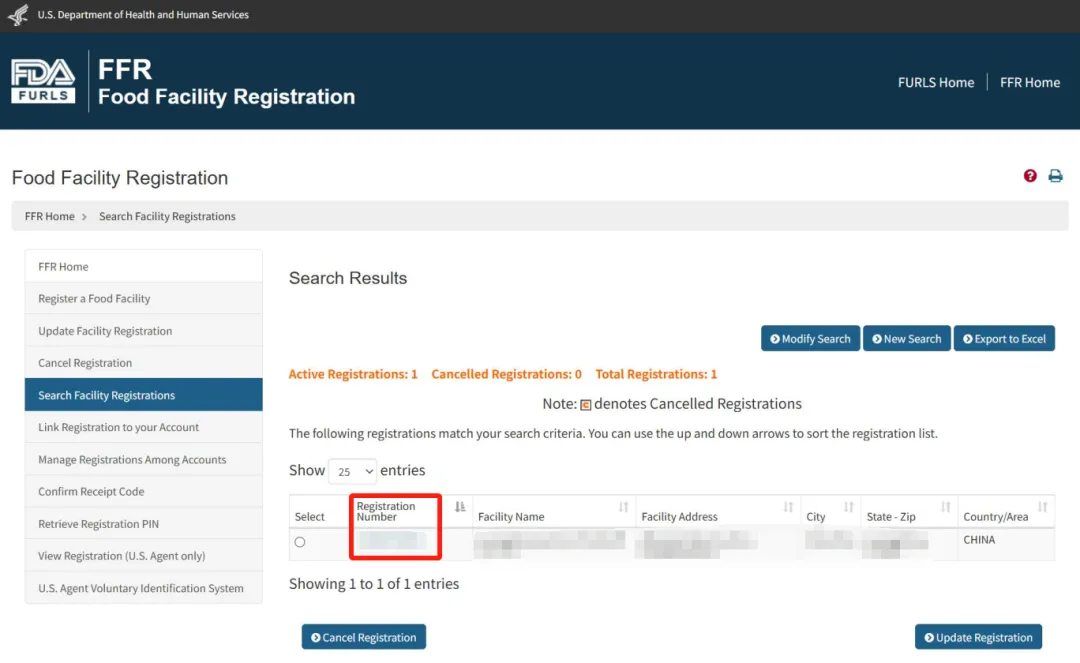Select Search Facility Registrations sidebar item
The width and height of the screenshot is (1080, 663).
[143, 394]
